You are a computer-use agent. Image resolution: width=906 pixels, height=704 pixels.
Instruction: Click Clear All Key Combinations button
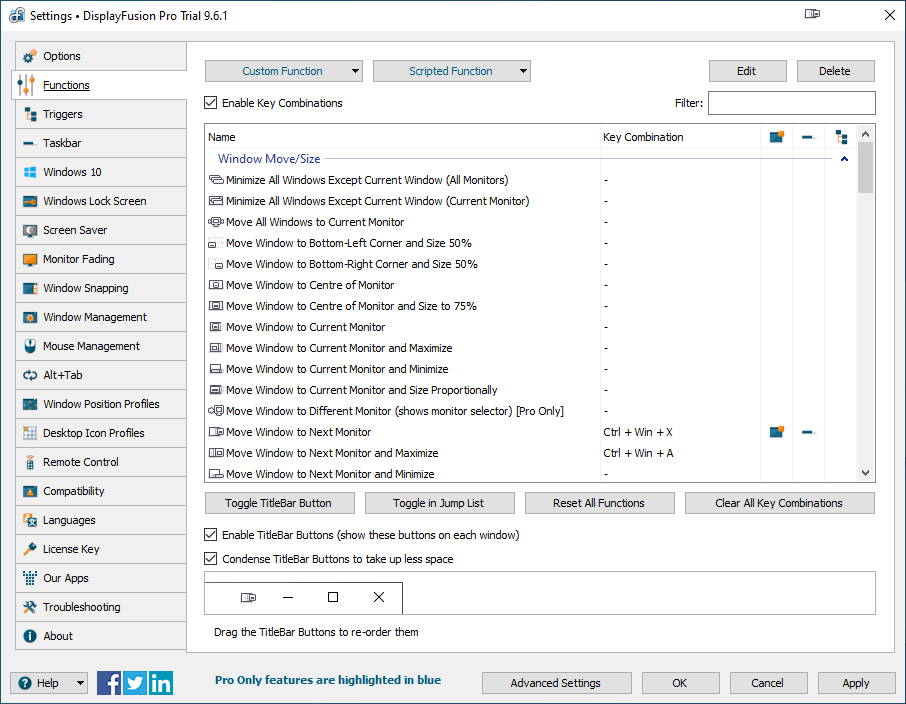coord(779,503)
